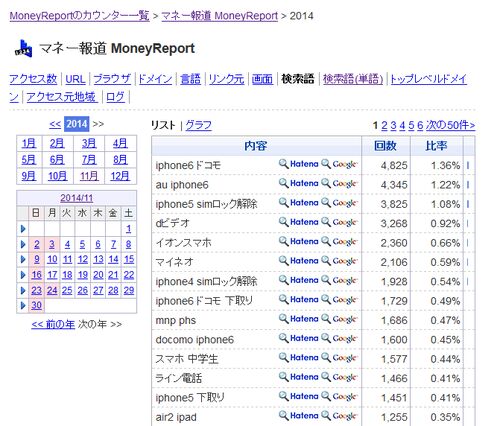Select November 15 in calendar
The height and width of the screenshot is (426, 500).
[129, 259]
